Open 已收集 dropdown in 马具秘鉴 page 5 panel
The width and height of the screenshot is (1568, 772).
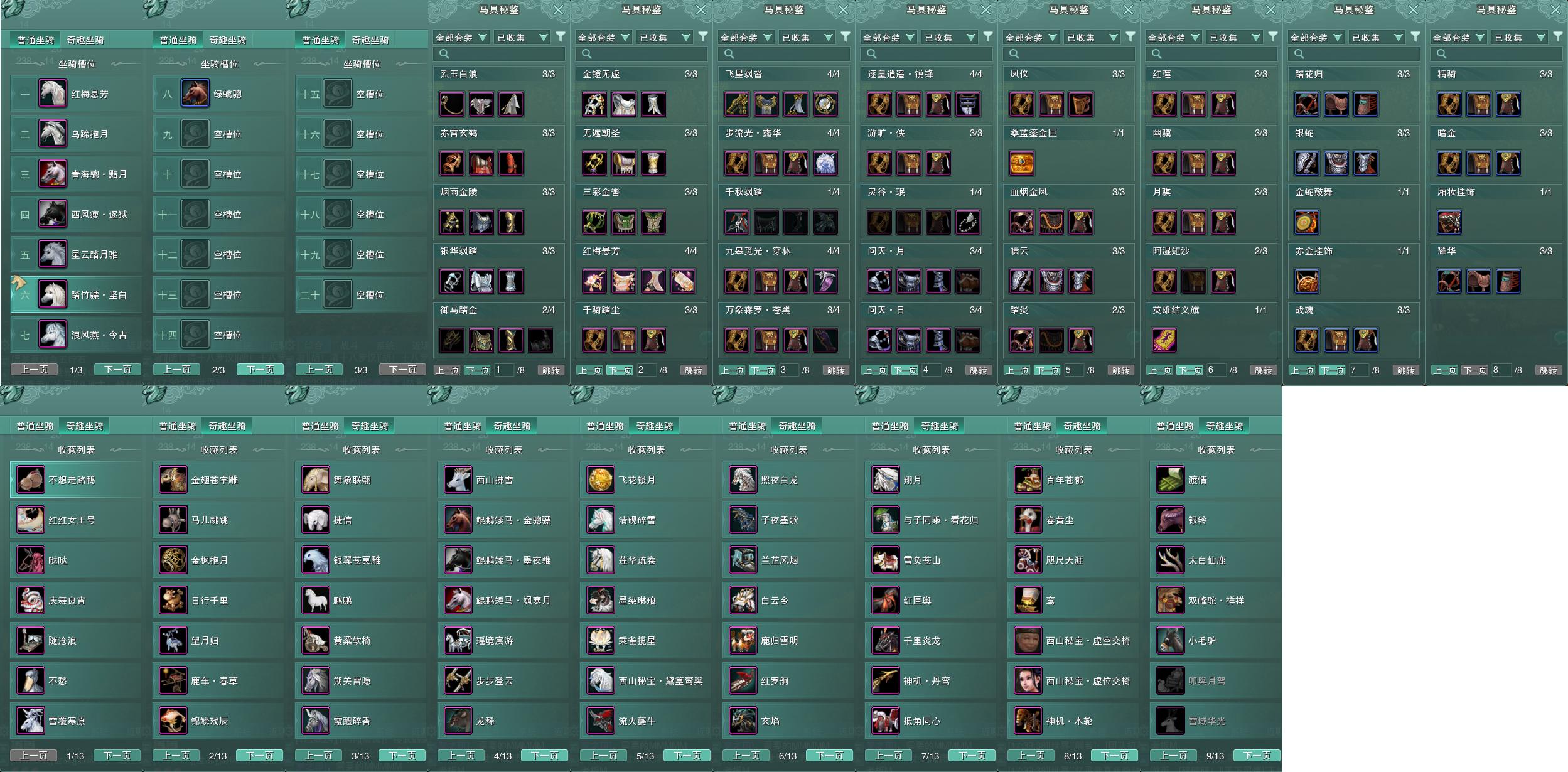pyautogui.click(x=1092, y=38)
